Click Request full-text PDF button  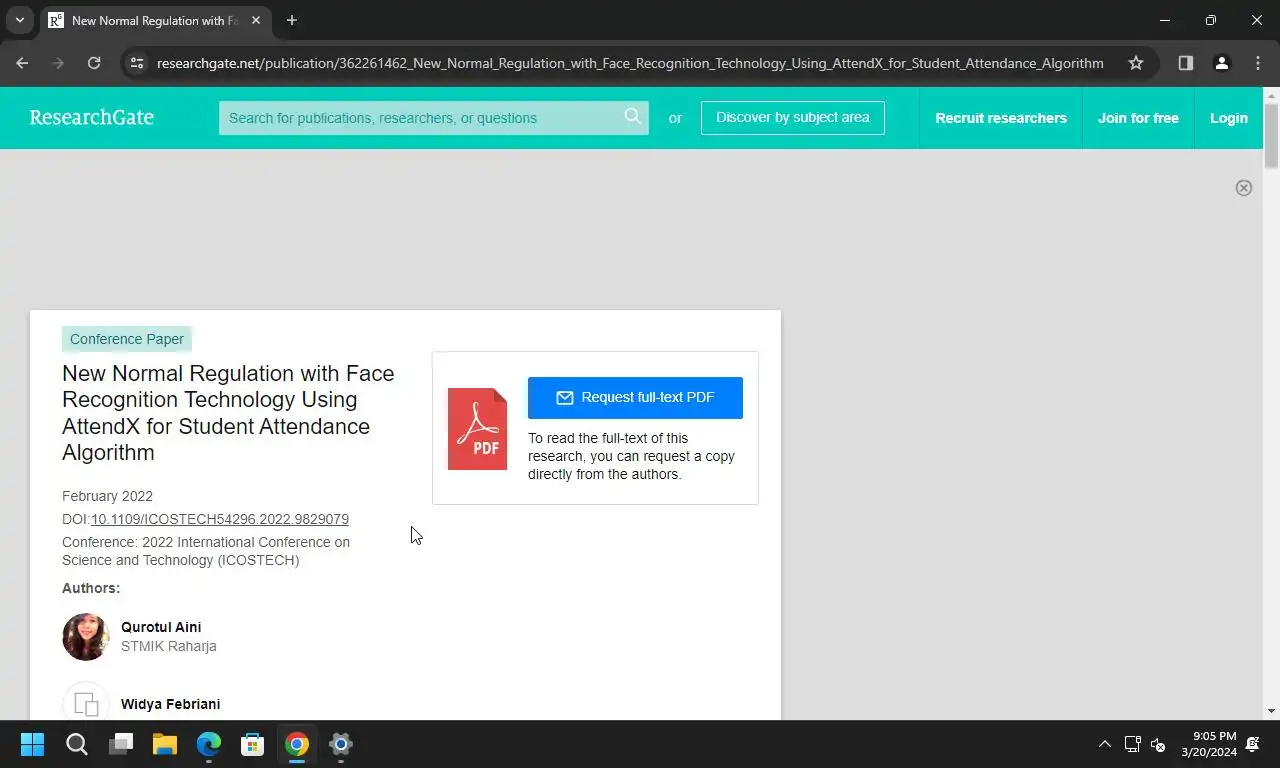(635, 397)
